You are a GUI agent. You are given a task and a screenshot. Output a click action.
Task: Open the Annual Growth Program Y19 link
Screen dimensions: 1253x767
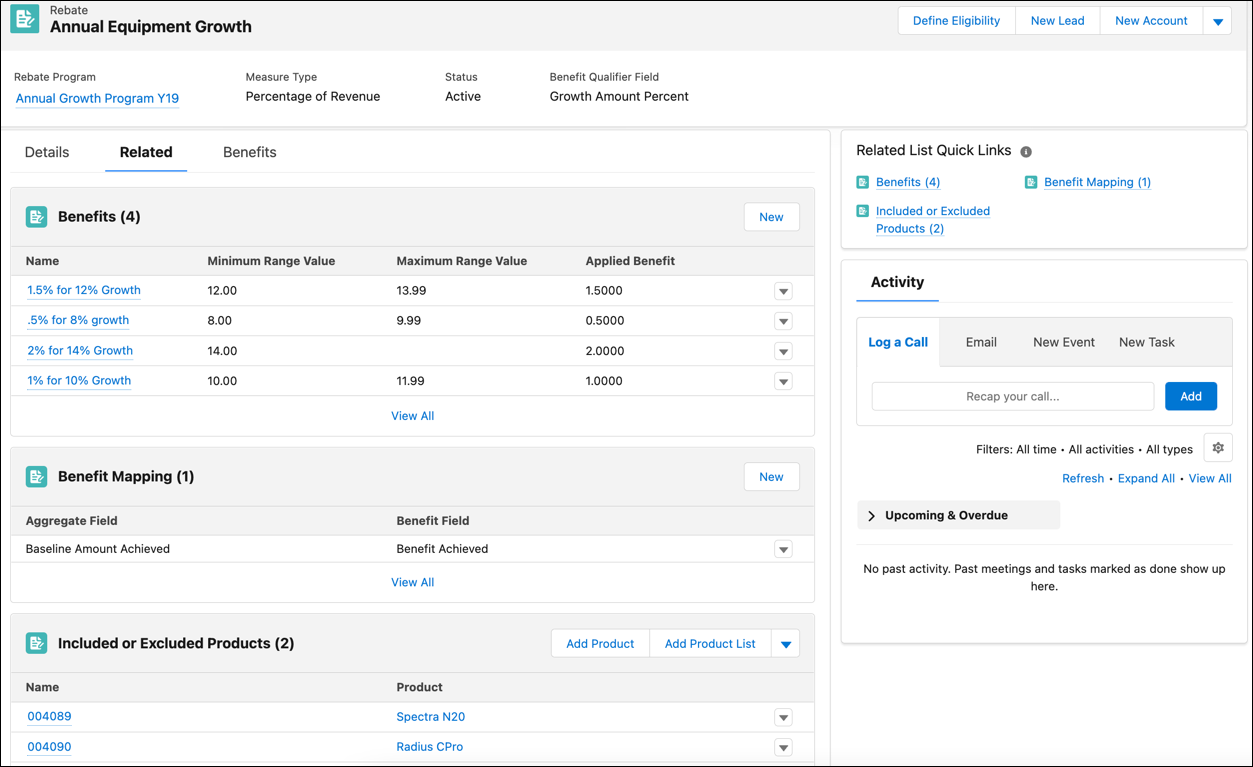point(96,98)
